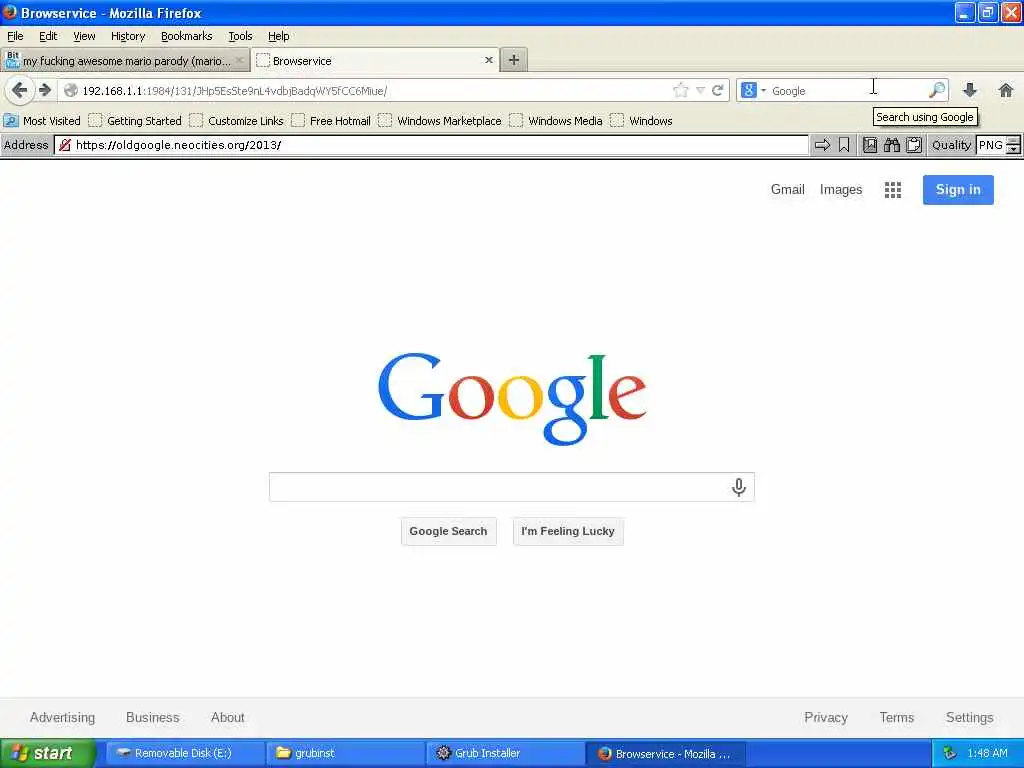Open the Bookmarks menu

click(x=187, y=36)
